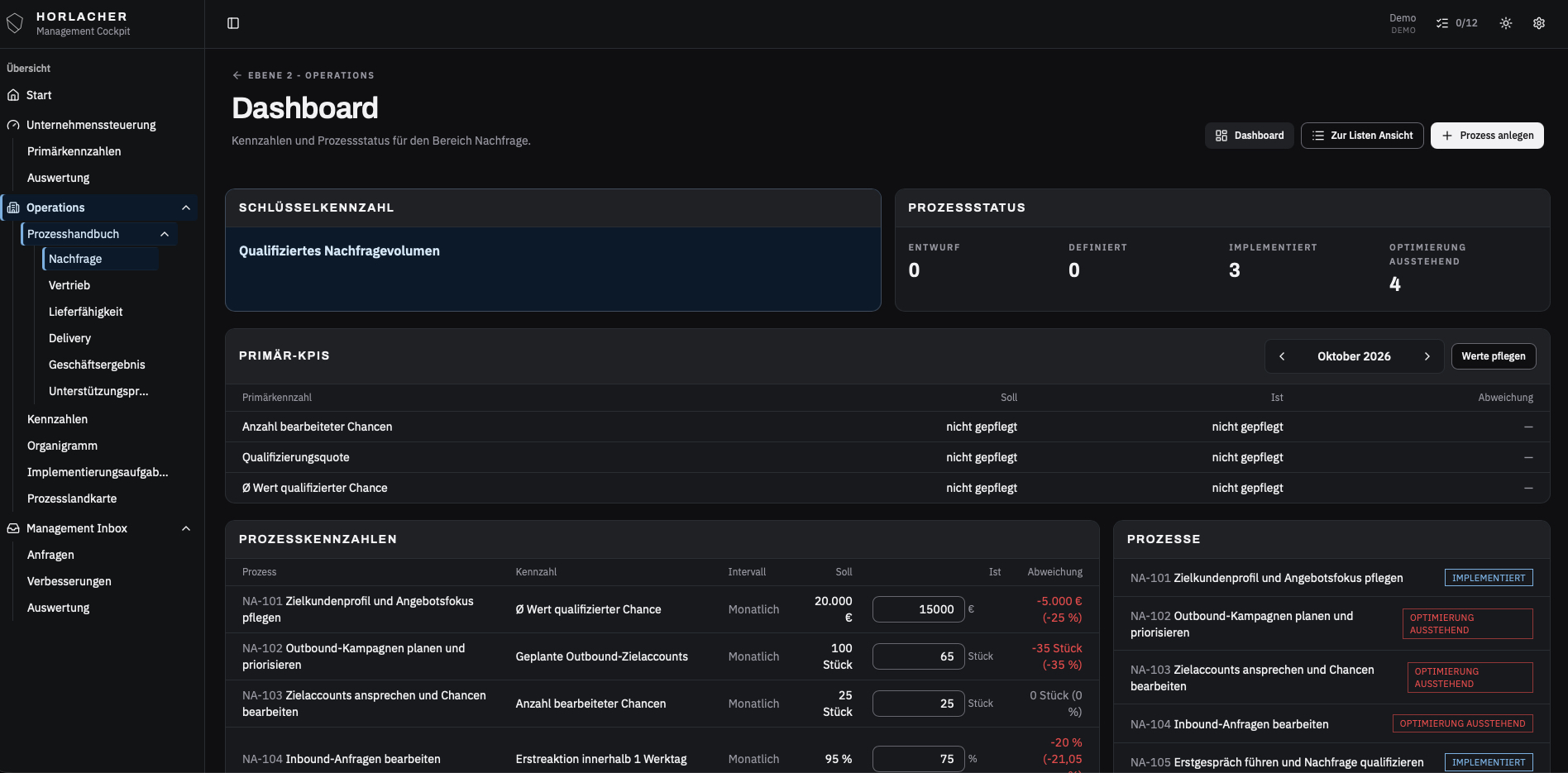Screen dimensions: 1568x773
Task: Click Anzahl bearbeiteter Chancen in Primär-KPIs
Action: 317,427
